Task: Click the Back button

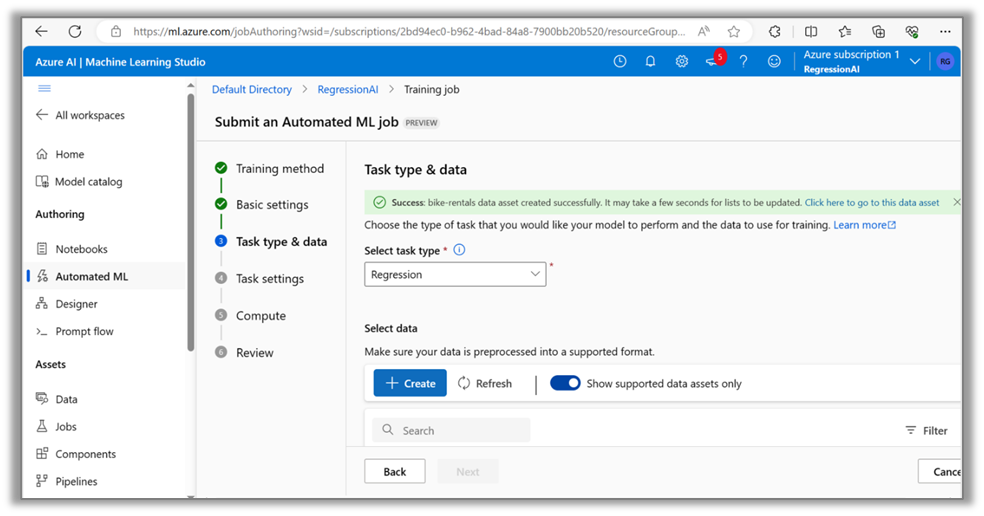Action: pyautogui.click(x=395, y=471)
